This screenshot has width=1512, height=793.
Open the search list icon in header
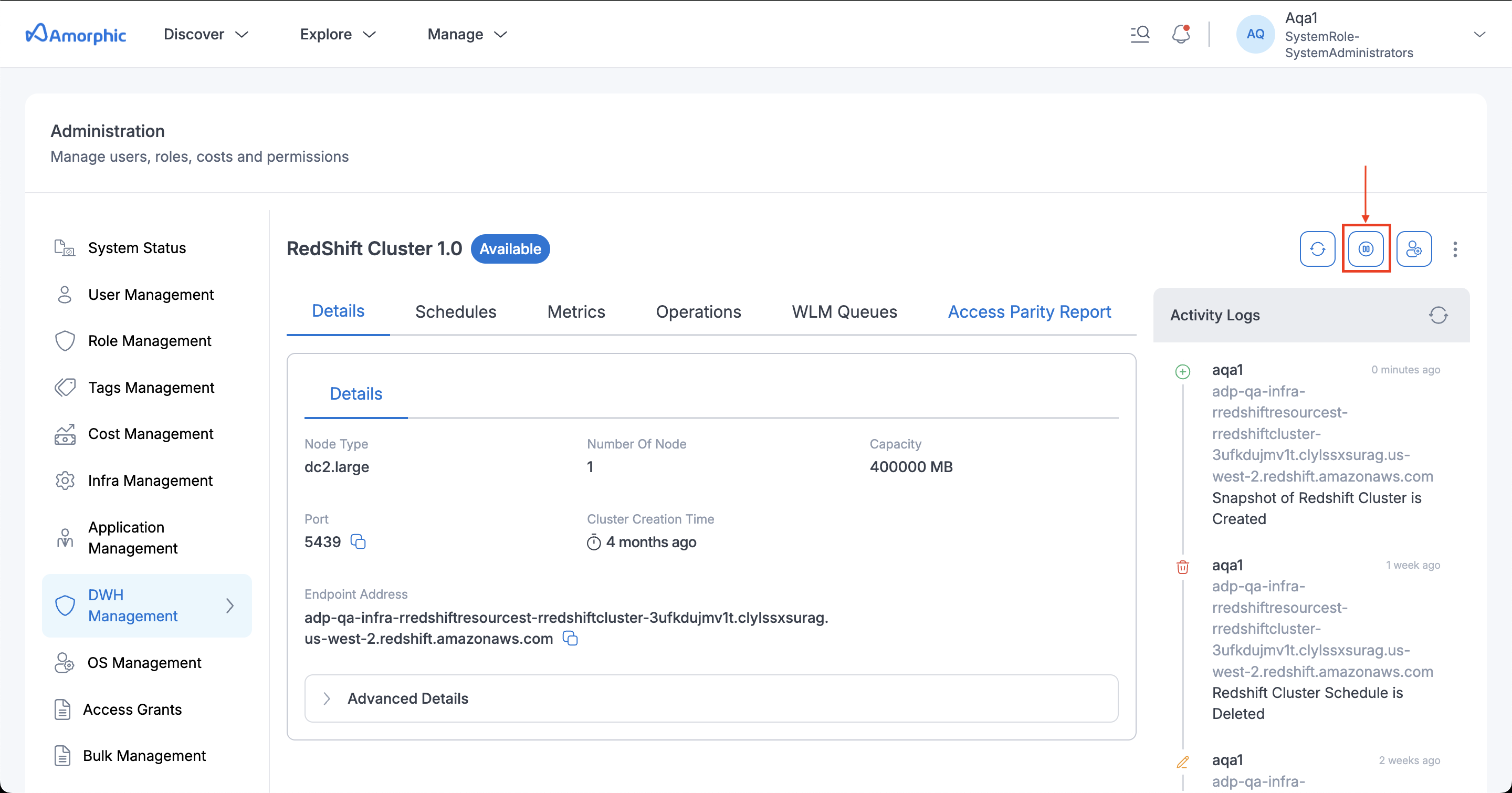pyautogui.click(x=1140, y=34)
